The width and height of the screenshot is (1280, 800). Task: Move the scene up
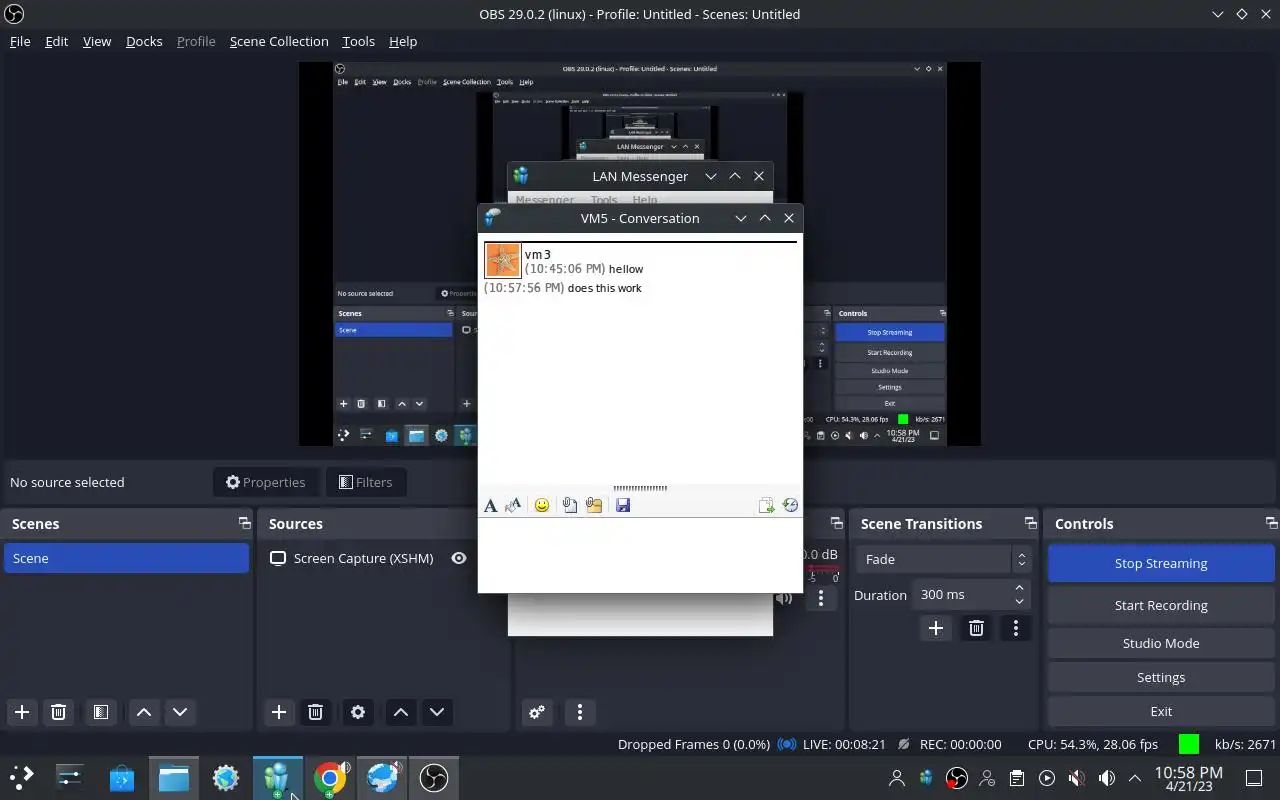click(144, 712)
